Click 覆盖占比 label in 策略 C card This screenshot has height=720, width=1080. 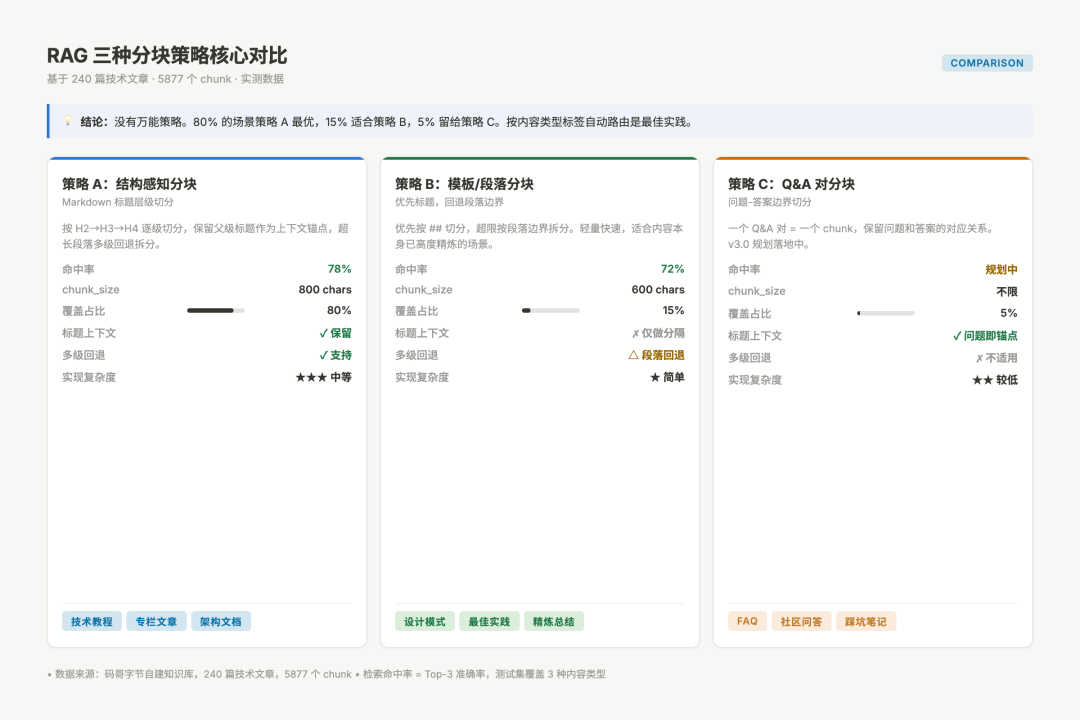(x=749, y=313)
